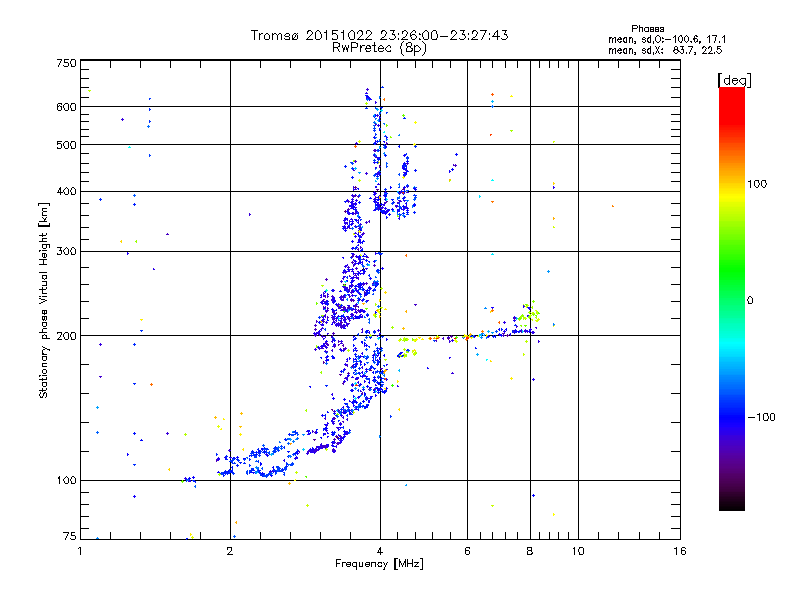The width and height of the screenshot is (800, 600).
Task: Click the y-axis tick label '400'
Action: pos(66,191)
